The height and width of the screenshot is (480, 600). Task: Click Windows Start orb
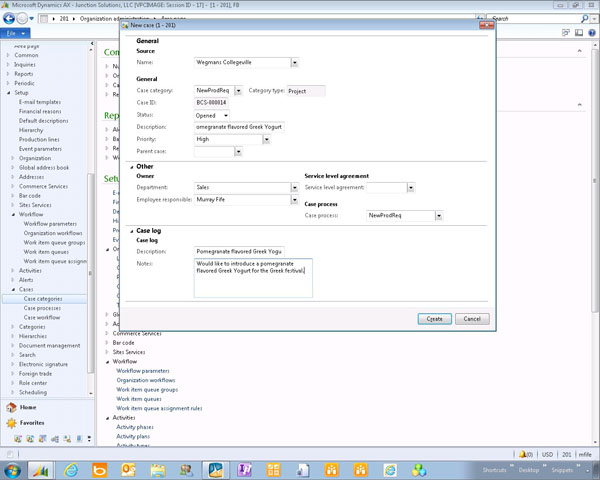[x=12, y=470]
